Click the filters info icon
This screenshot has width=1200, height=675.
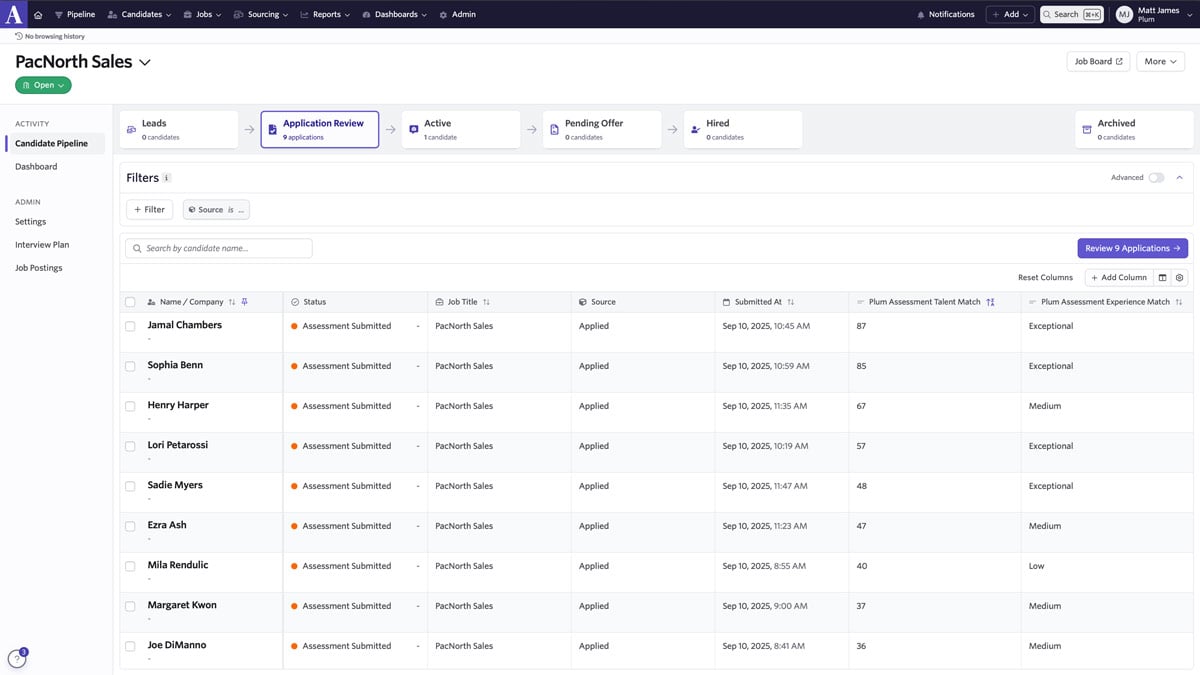pyautogui.click(x=167, y=178)
